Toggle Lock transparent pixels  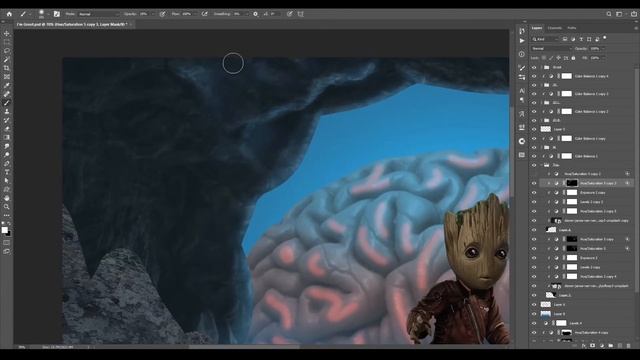[544, 58]
